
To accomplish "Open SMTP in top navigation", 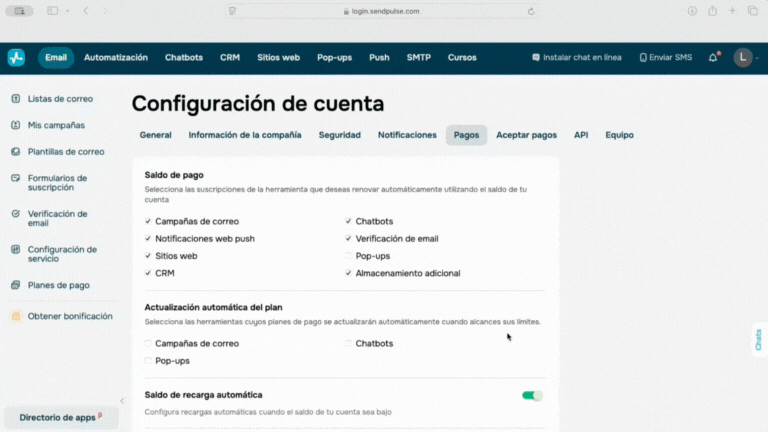I will [x=418, y=58].
